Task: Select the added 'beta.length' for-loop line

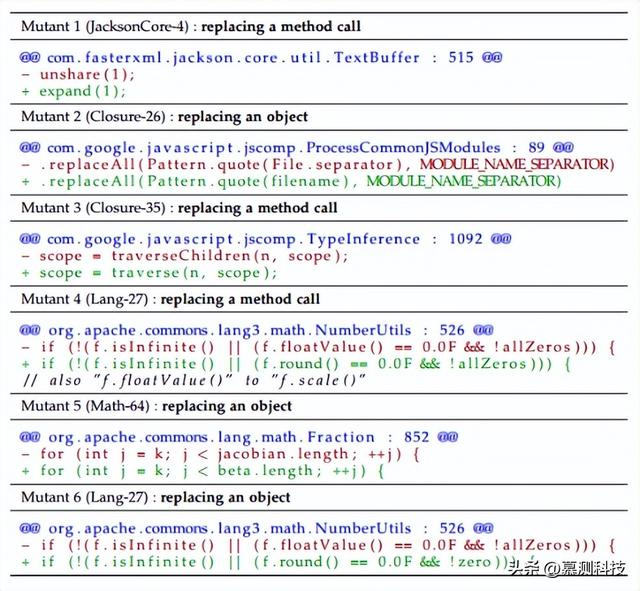Action: pos(203,471)
